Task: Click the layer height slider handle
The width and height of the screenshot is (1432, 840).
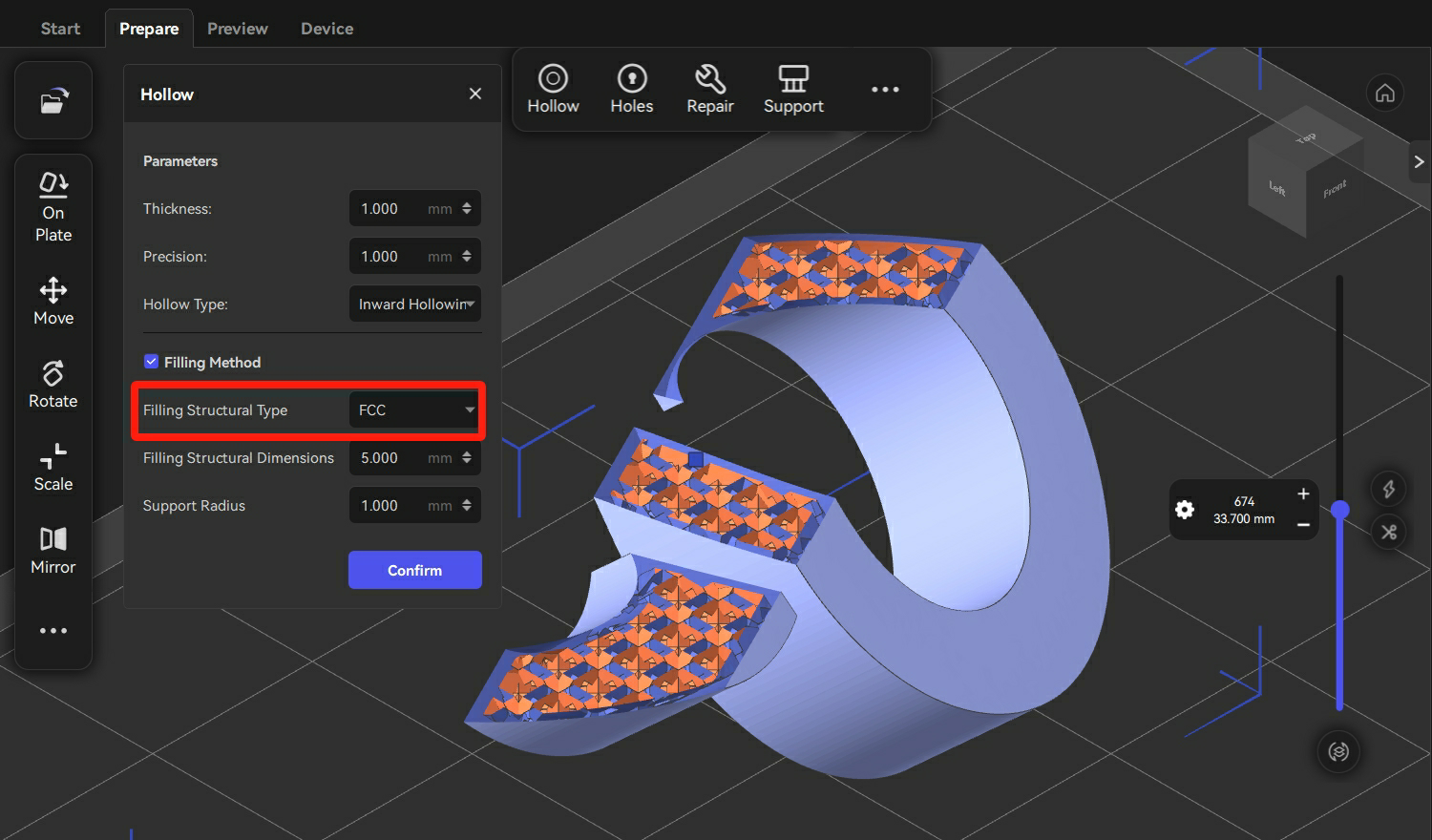Action: (1340, 510)
